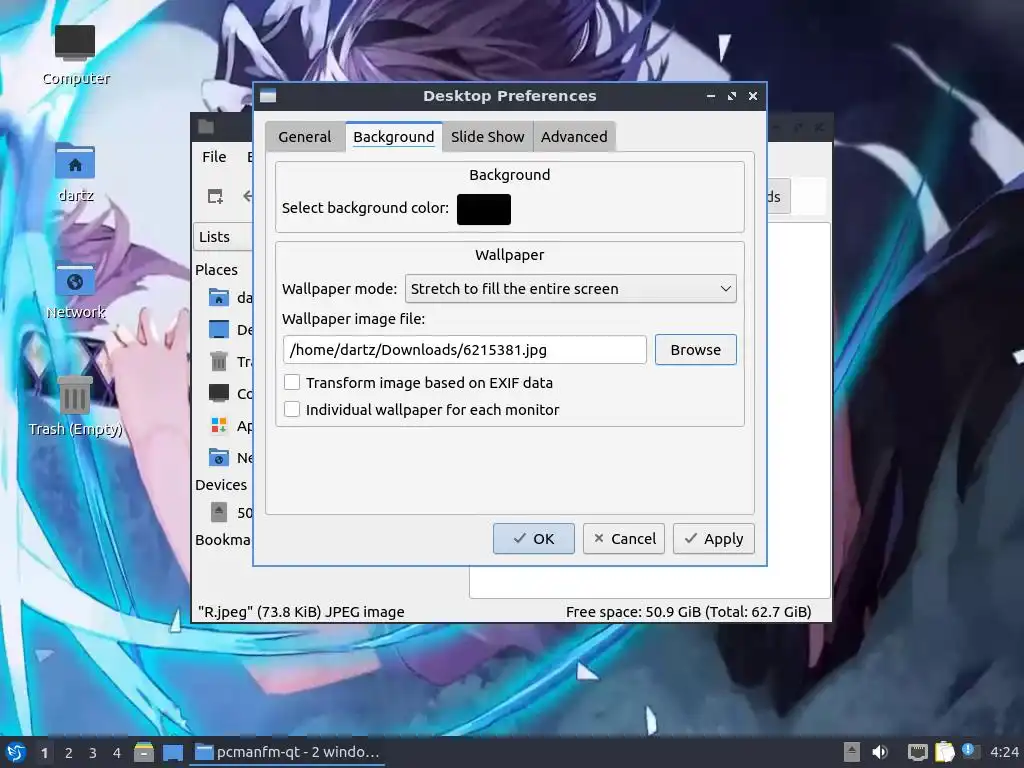
Task: Select the home folder icon in Places
Action: click(219, 298)
